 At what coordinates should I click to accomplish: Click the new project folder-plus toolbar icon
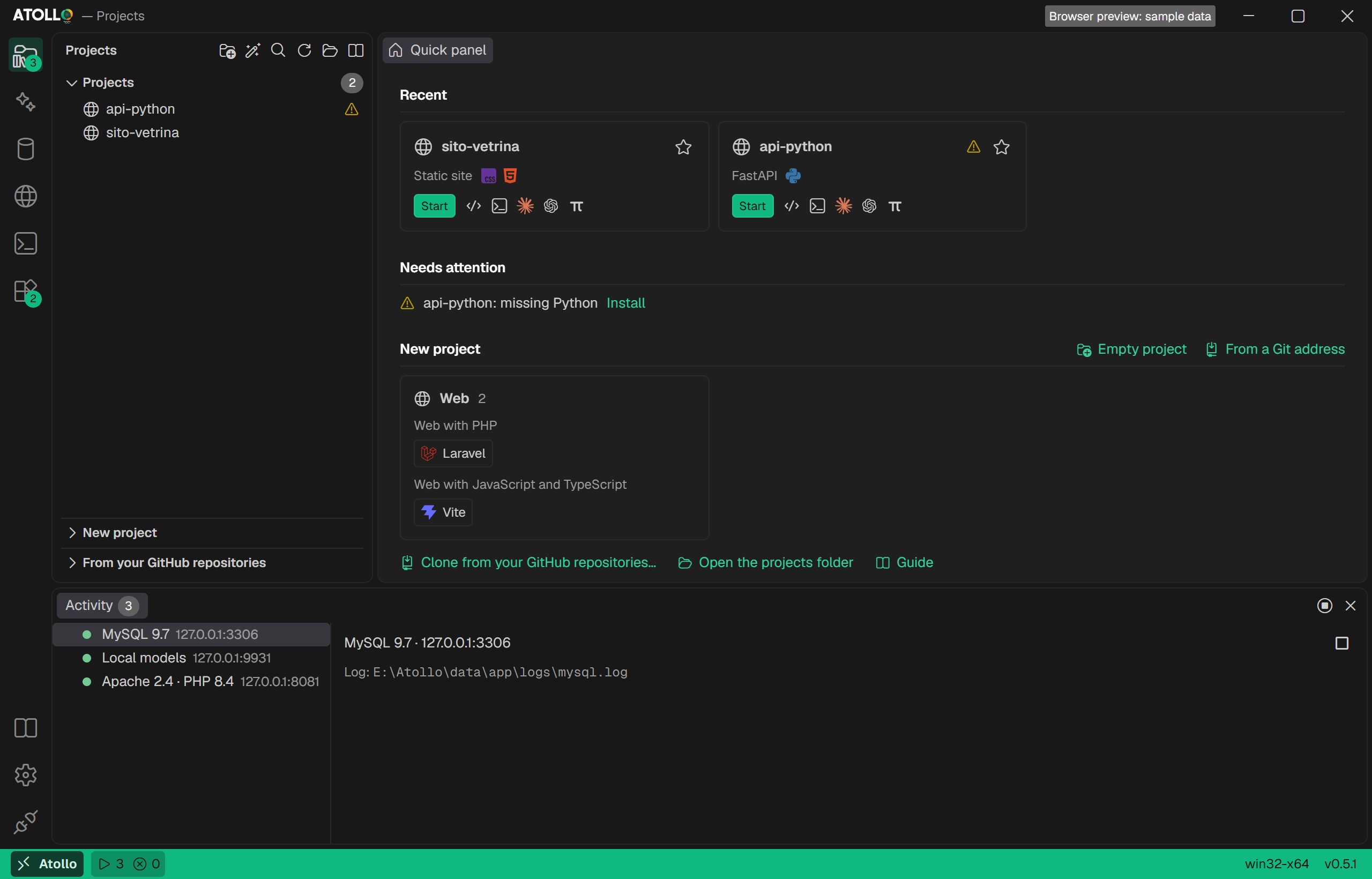tap(227, 51)
